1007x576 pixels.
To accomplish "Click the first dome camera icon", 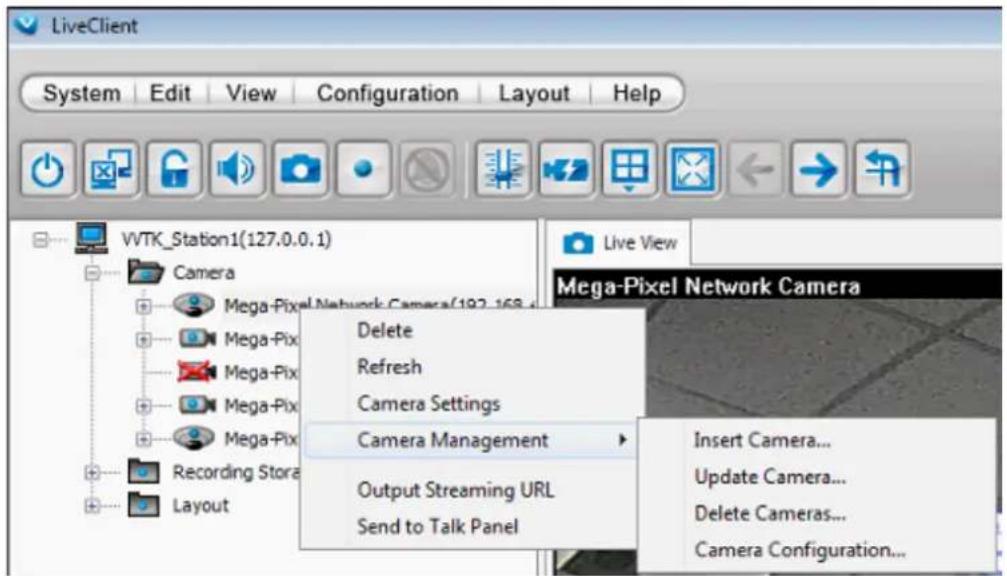I will click(194, 304).
